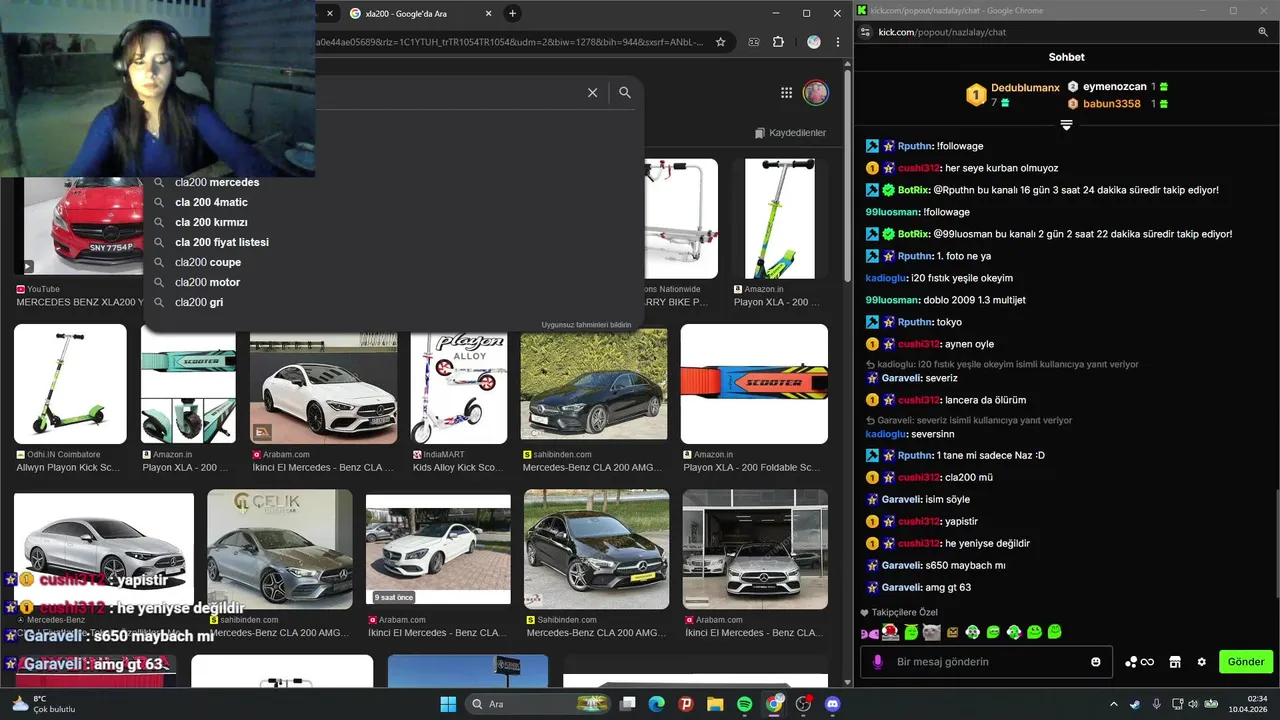Open the Chrome three-dot menu
Image resolution: width=1280 pixels, height=720 pixels.
tap(838, 42)
